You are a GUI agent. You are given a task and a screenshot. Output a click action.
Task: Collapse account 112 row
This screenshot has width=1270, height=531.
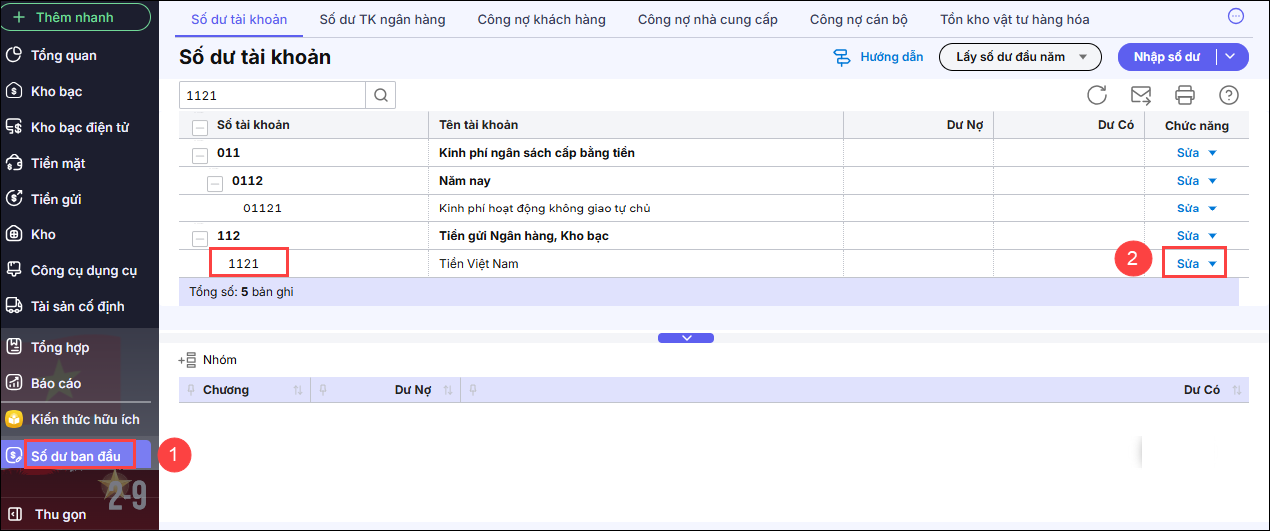coord(200,236)
